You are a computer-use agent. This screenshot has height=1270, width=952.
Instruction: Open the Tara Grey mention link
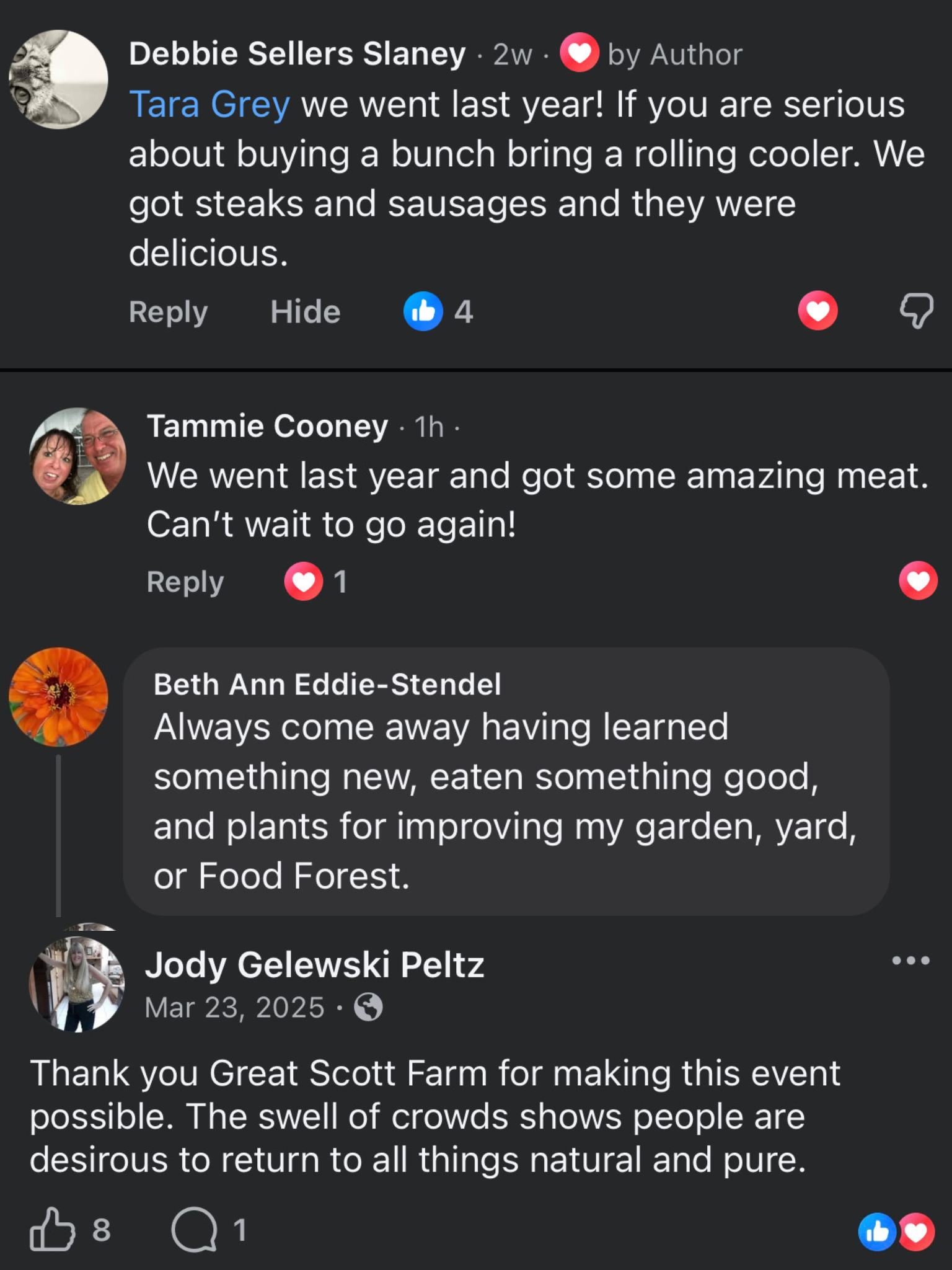point(209,104)
